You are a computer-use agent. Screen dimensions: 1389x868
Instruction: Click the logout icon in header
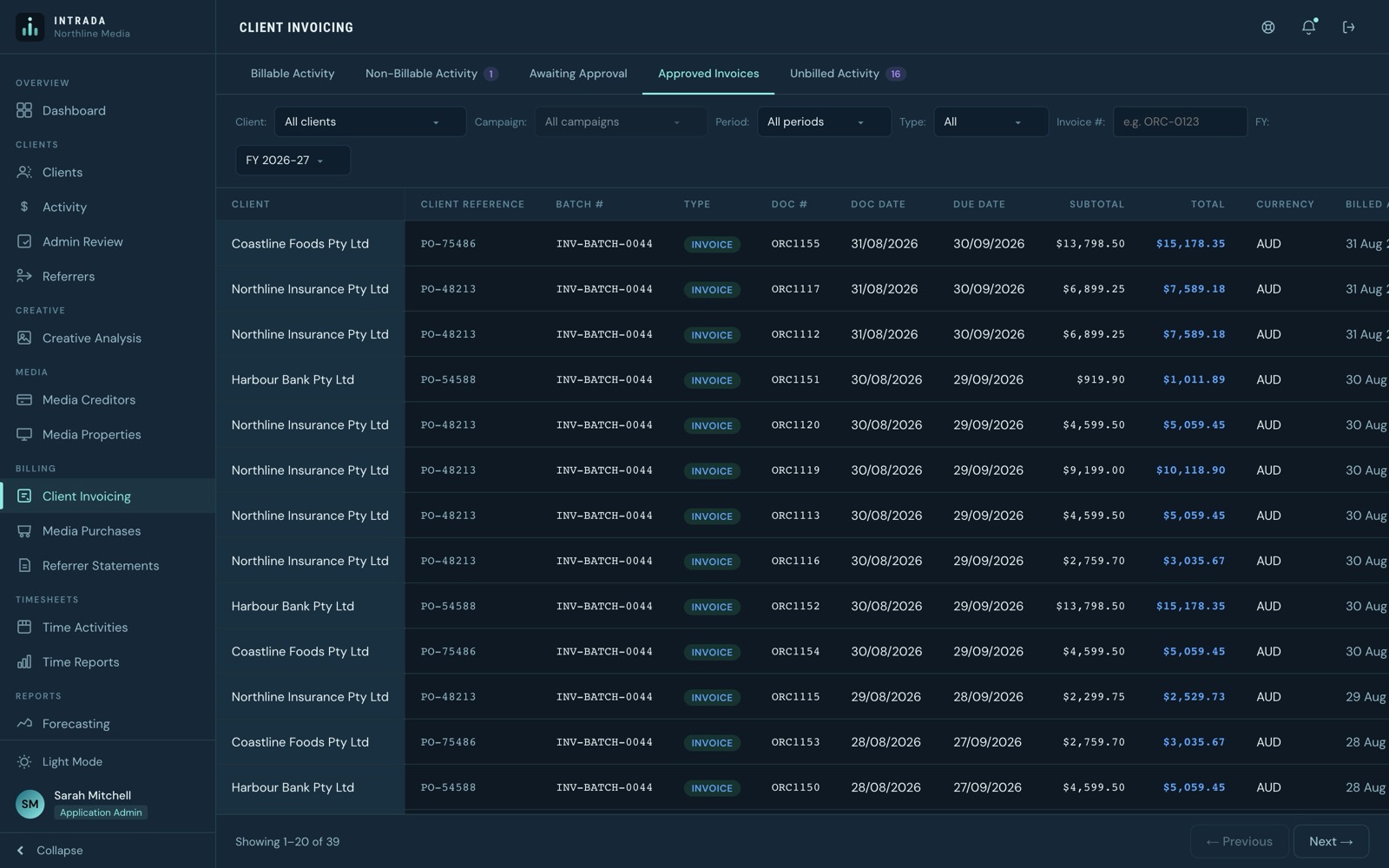[1348, 27]
